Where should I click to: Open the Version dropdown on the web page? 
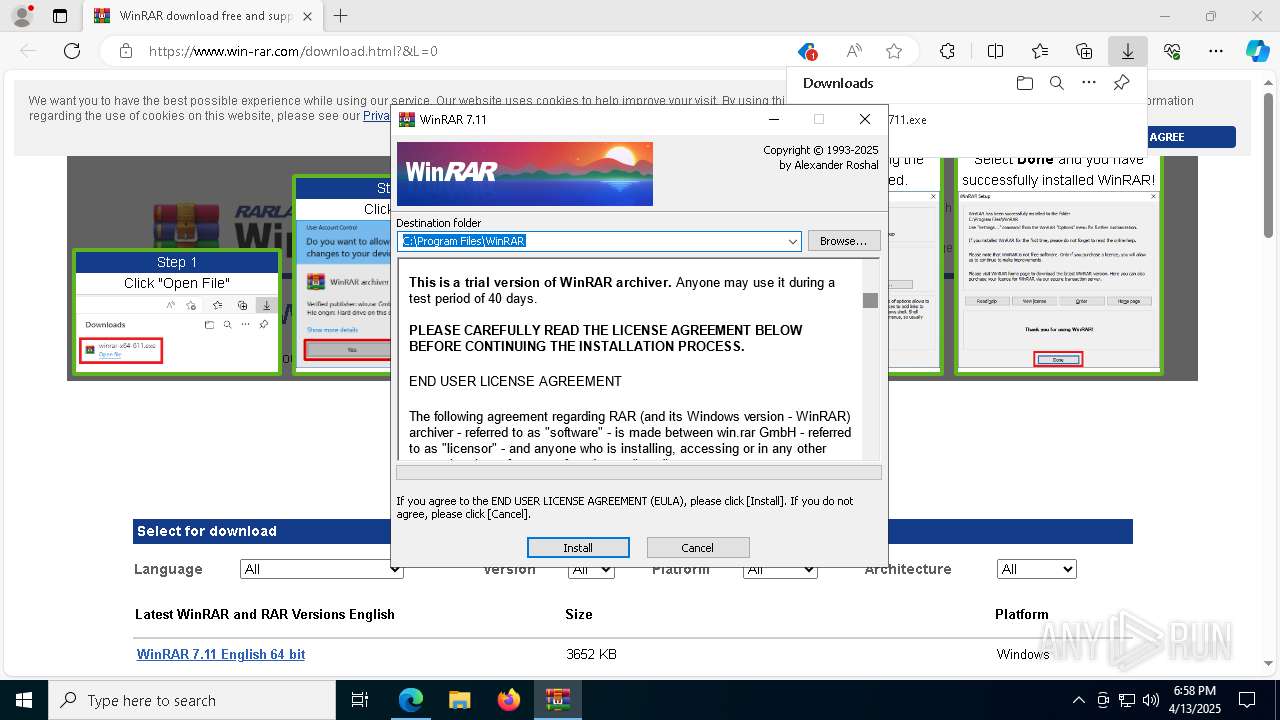[591, 569]
